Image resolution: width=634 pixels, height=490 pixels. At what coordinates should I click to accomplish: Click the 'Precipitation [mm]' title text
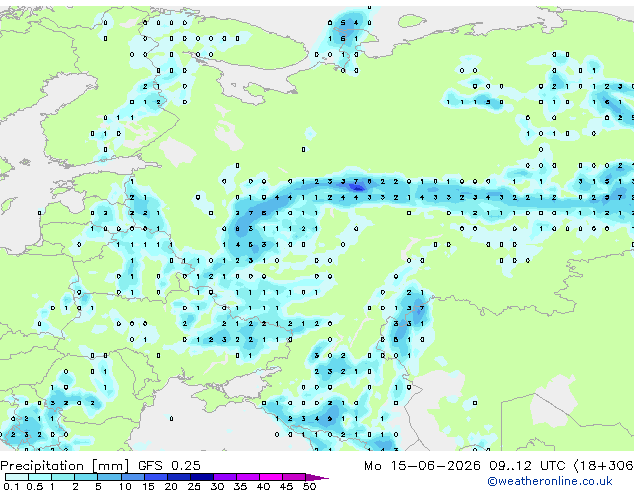pos(65,466)
